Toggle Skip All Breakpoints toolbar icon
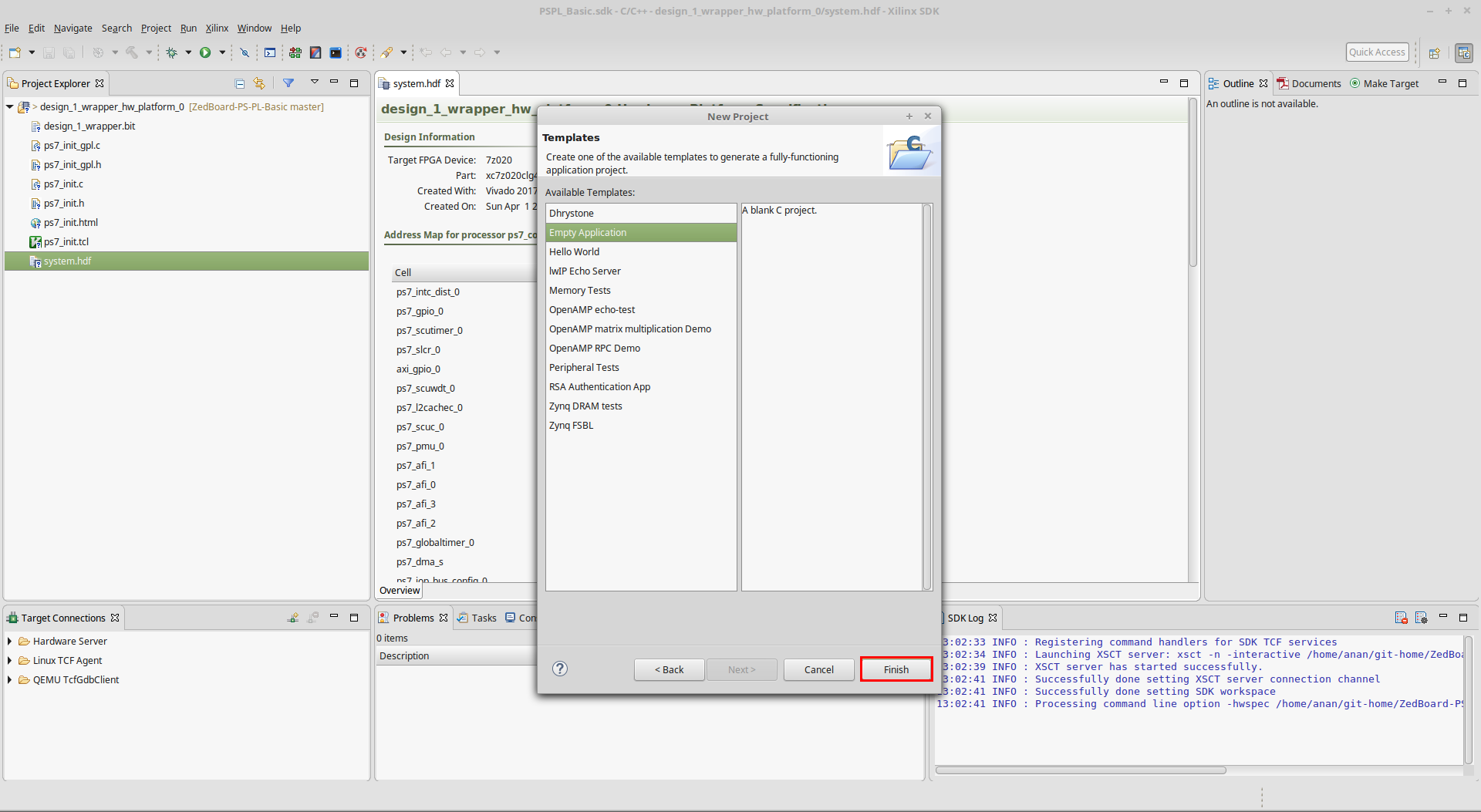 point(245,52)
